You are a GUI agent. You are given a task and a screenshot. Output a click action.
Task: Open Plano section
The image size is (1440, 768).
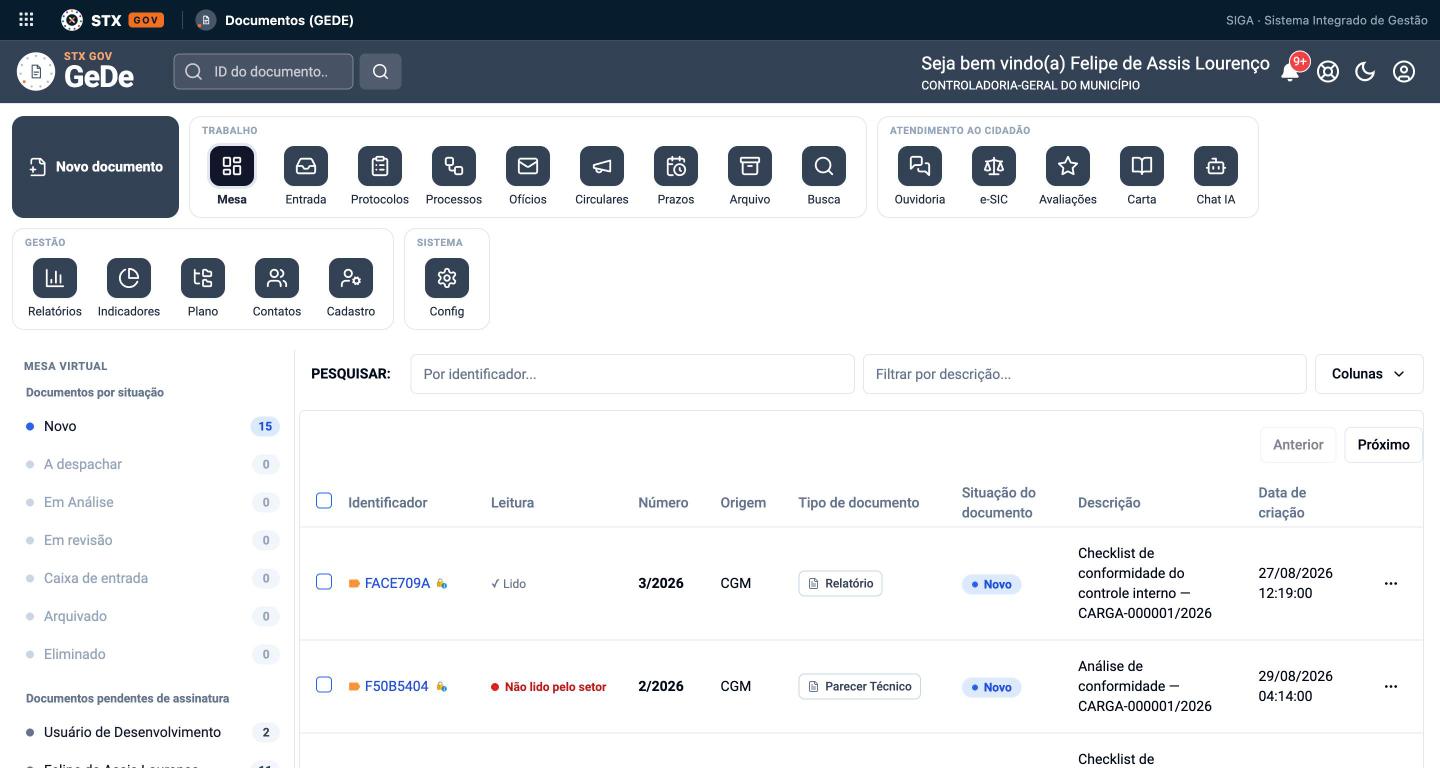click(203, 278)
